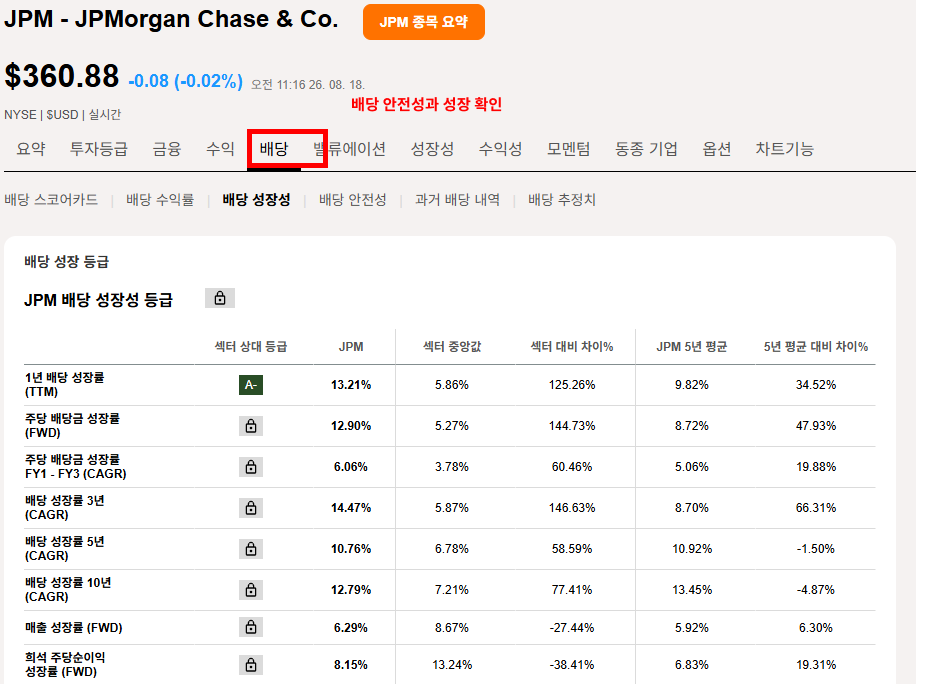Click lock icon in 매출 성장률 (FWD) row
The image size is (941, 684).
pos(251,628)
